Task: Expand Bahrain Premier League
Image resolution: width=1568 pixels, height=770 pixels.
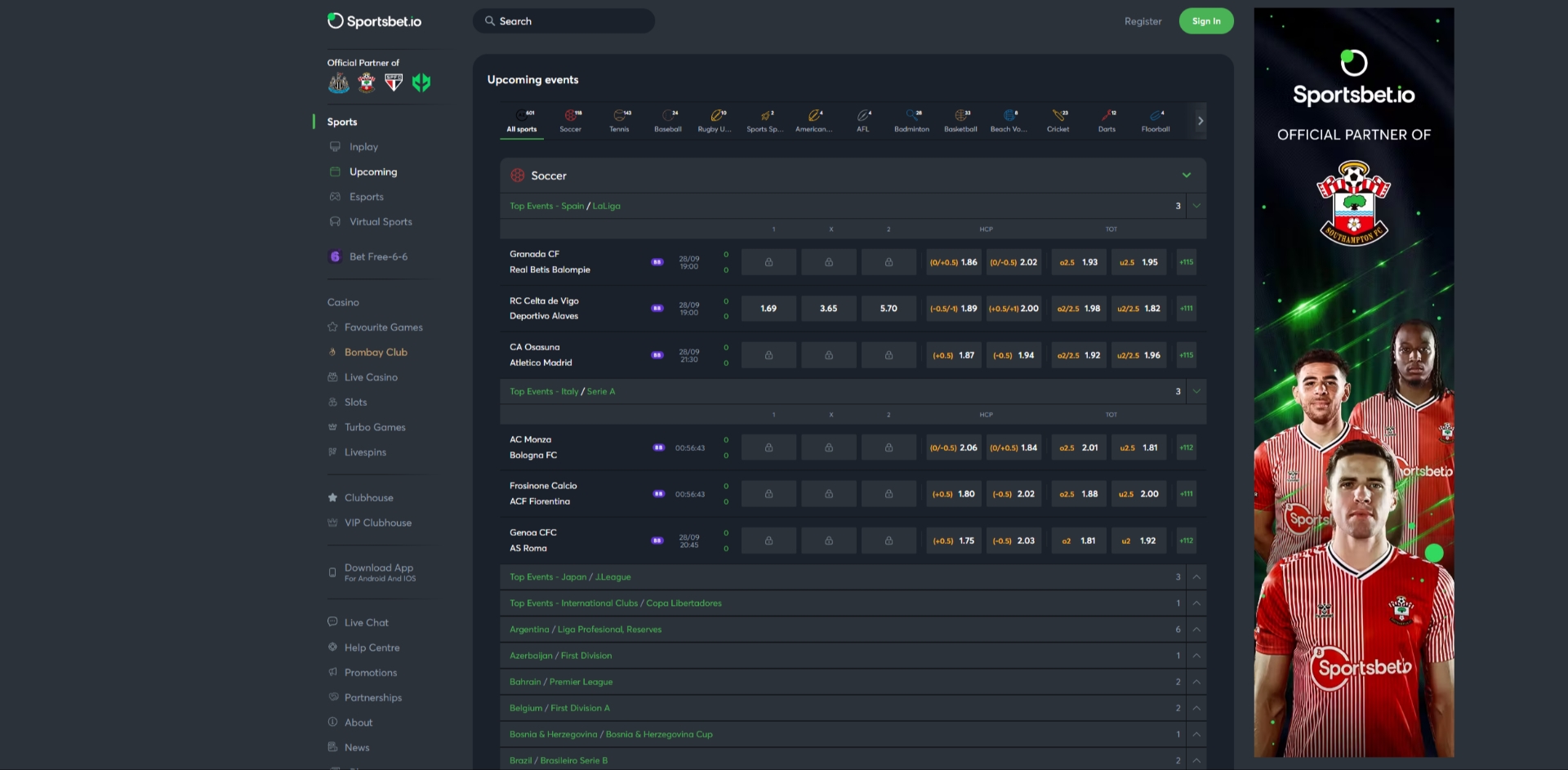Action: click(1196, 681)
